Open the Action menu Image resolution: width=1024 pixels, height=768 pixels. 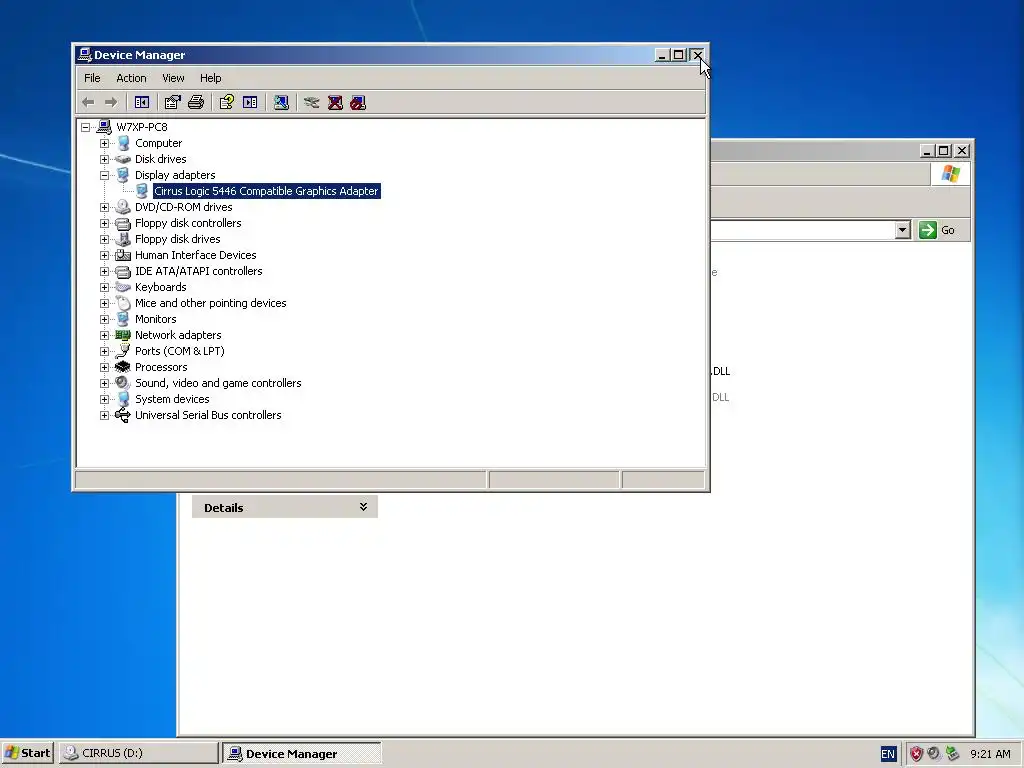(x=131, y=78)
